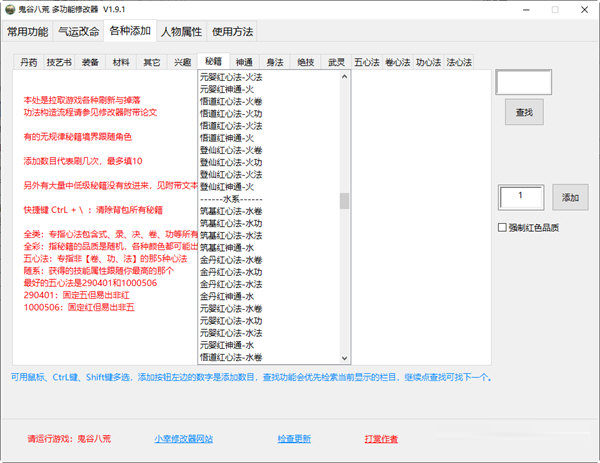The width and height of the screenshot is (600, 463).
Task: Open the 五心法 sub-tab
Action: click(367, 62)
